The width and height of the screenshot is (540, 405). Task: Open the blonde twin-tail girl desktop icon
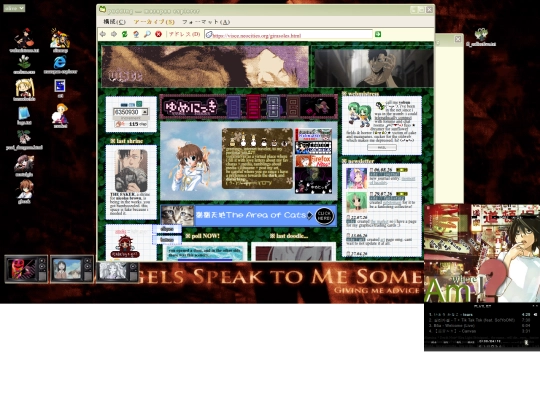click(24, 87)
